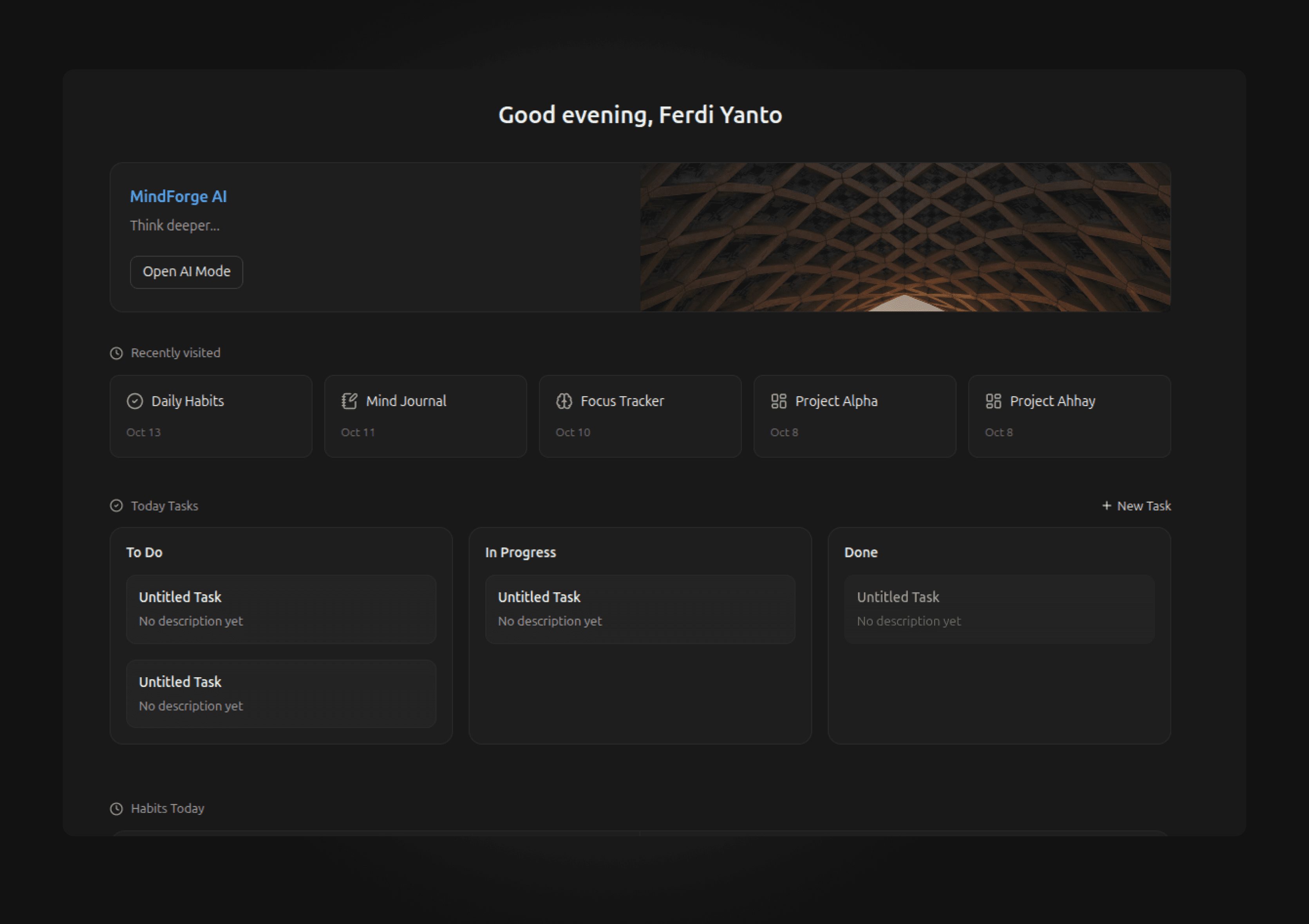Click the Recently visited clock icon
Image resolution: width=1309 pixels, height=924 pixels.
(x=116, y=353)
